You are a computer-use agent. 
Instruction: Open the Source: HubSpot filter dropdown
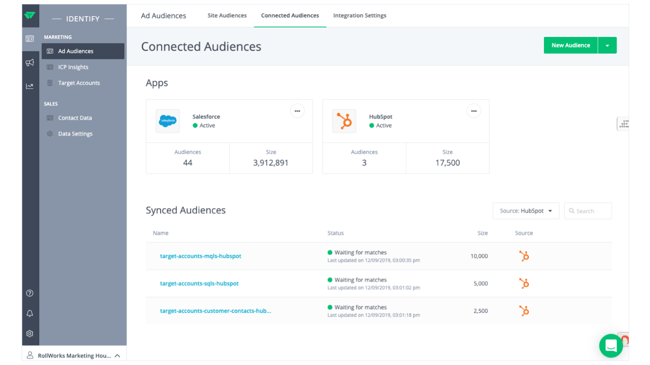[x=526, y=211]
